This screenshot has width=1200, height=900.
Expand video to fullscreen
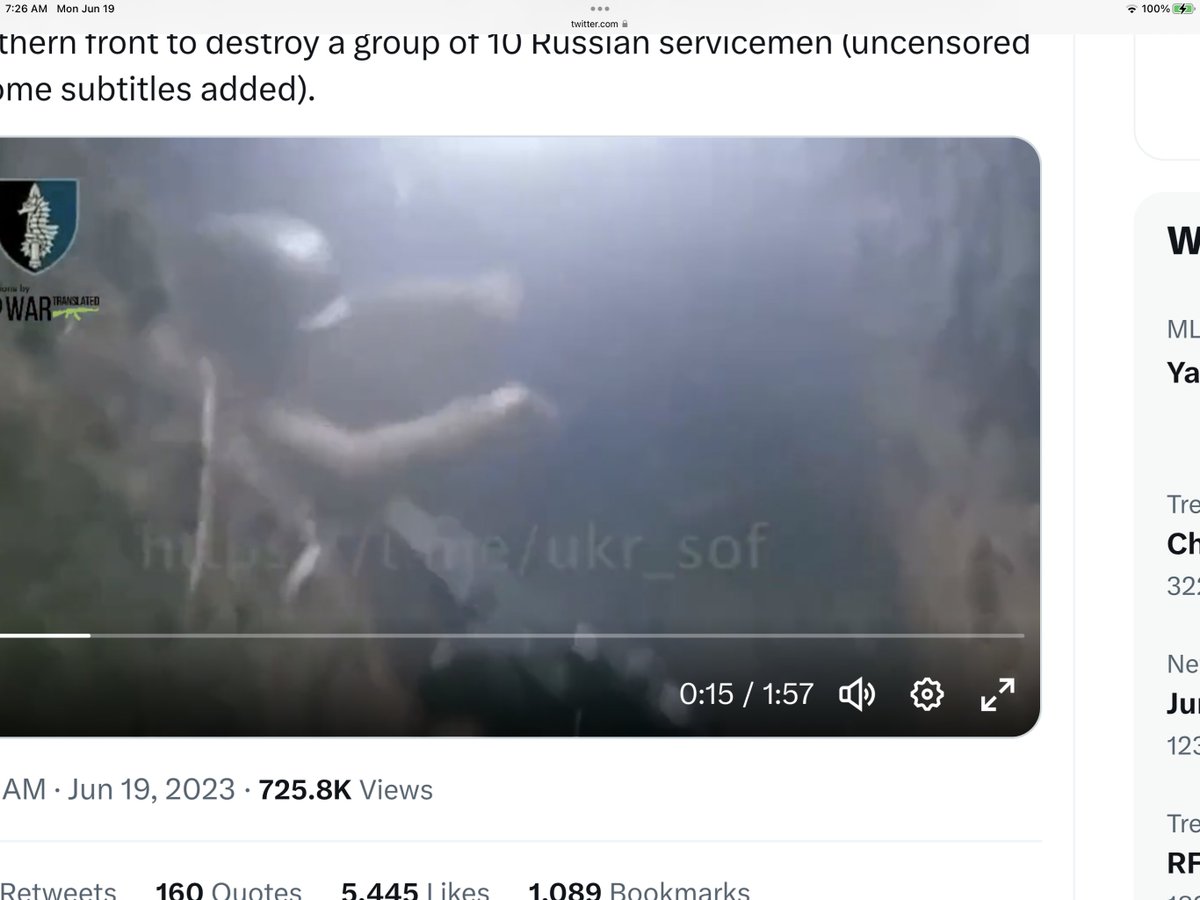997,694
